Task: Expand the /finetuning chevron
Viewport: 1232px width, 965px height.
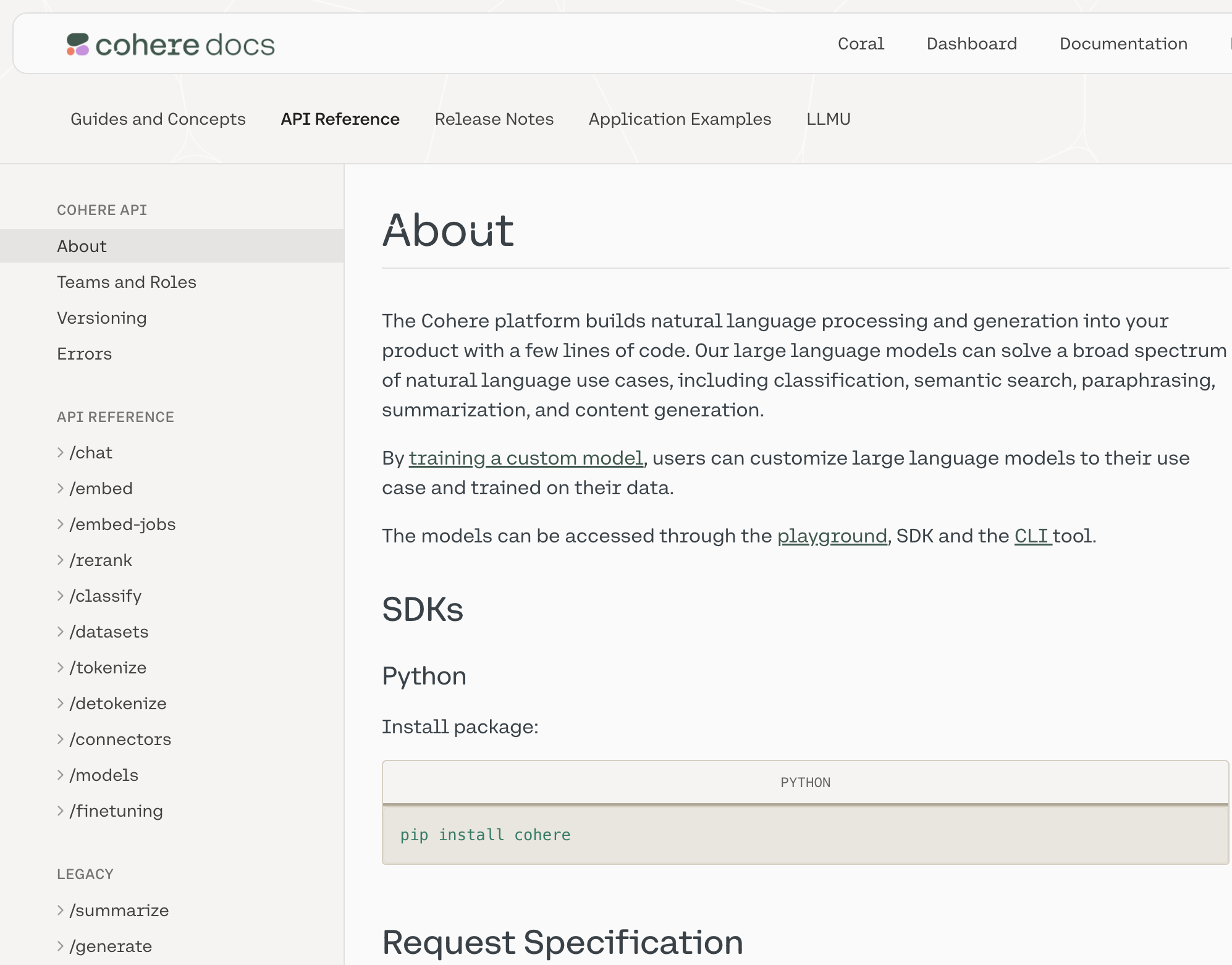Action: click(x=61, y=811)
